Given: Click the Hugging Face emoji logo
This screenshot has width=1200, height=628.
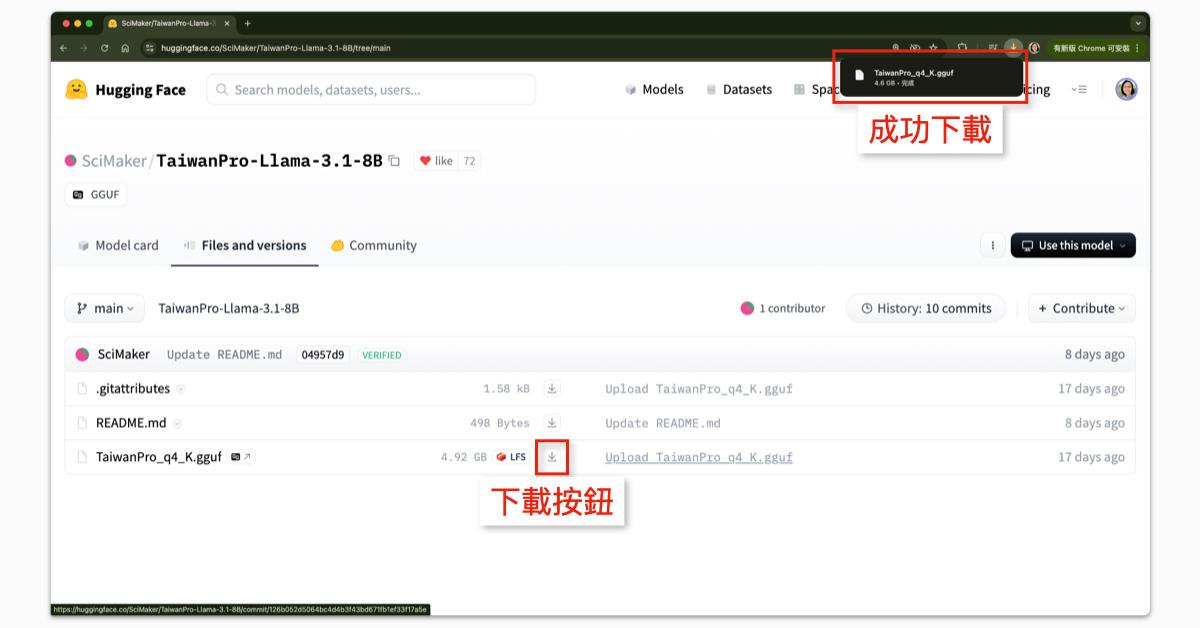Looking at the screenshot, I should point(76,89).
